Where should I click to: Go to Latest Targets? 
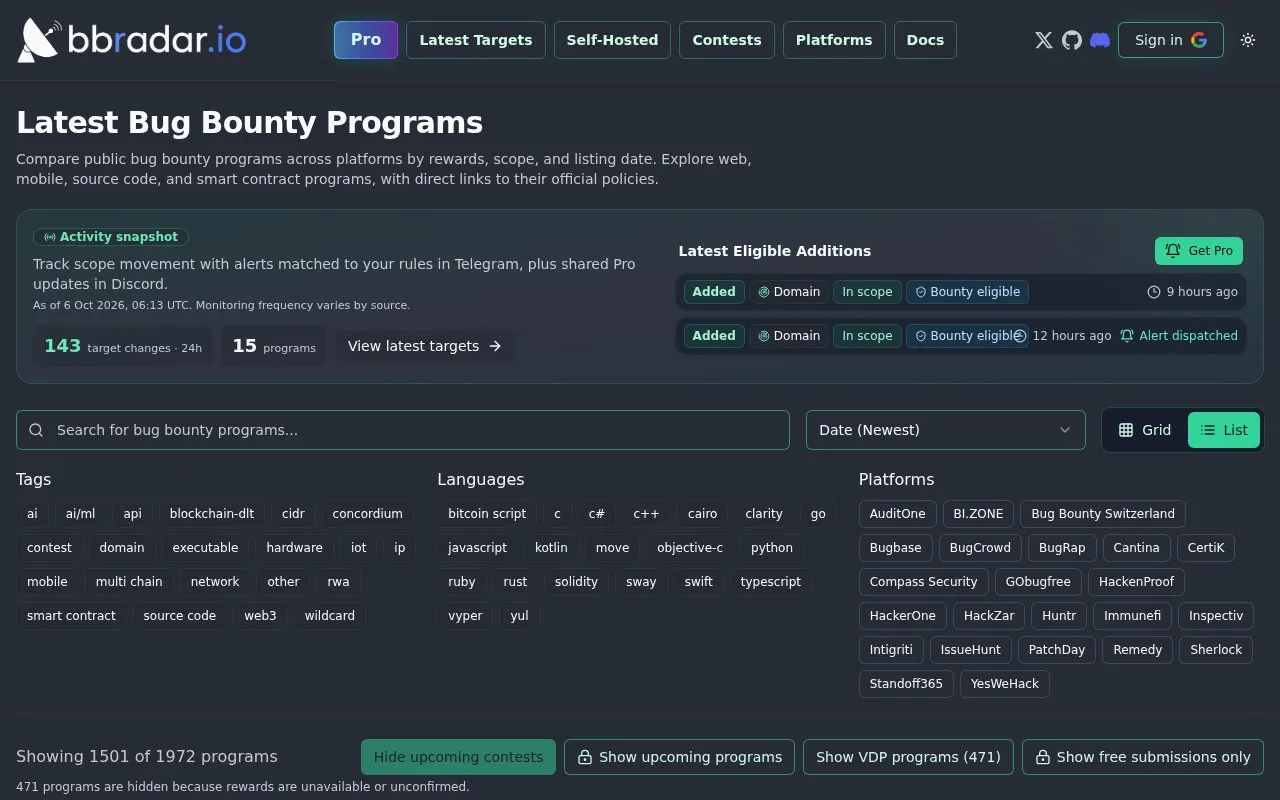click(476, 40)
